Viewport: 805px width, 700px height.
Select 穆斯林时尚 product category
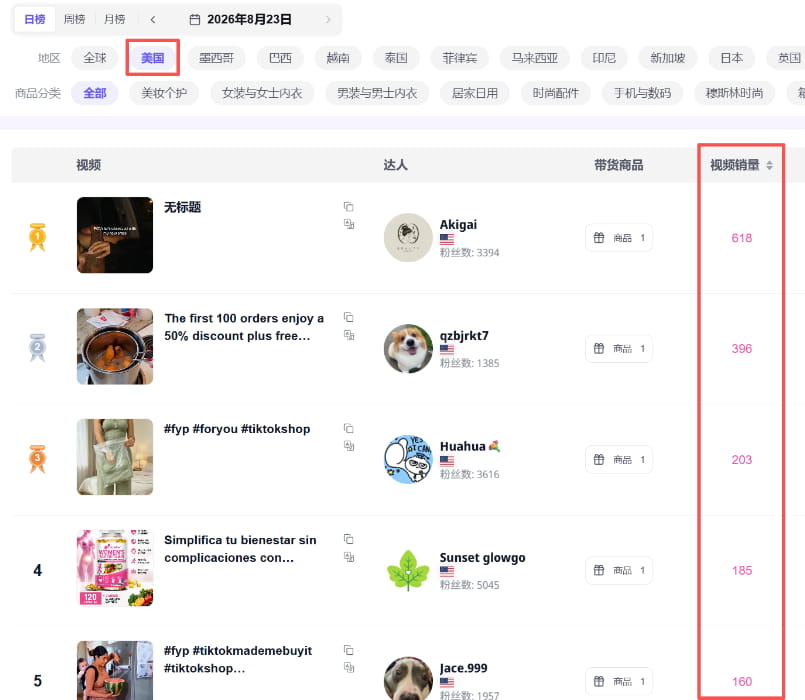(x=734, y=93)
